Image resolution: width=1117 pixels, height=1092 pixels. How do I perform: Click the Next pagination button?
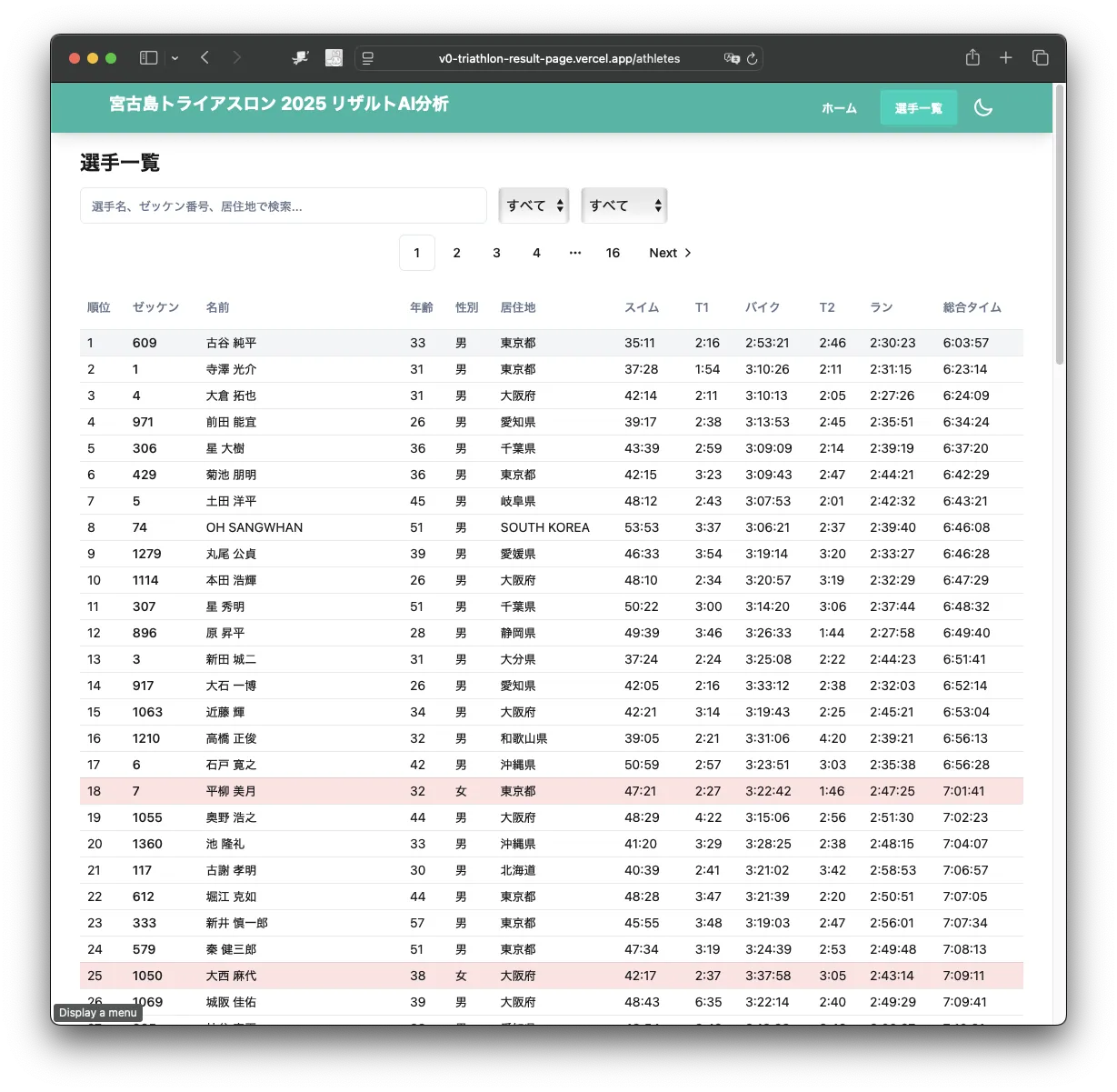pos(670,253)
